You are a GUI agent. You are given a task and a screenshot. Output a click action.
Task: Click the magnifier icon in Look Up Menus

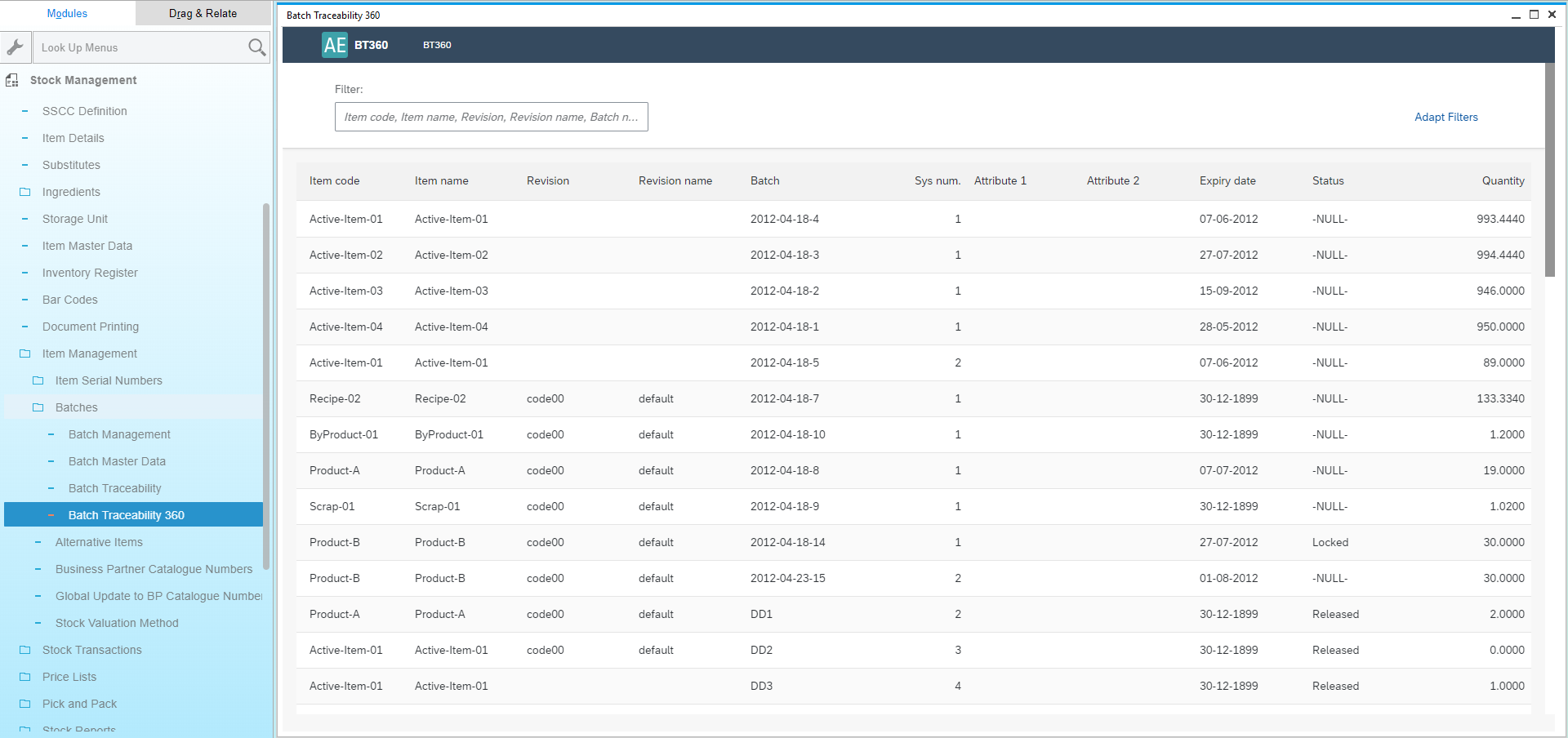256,47
